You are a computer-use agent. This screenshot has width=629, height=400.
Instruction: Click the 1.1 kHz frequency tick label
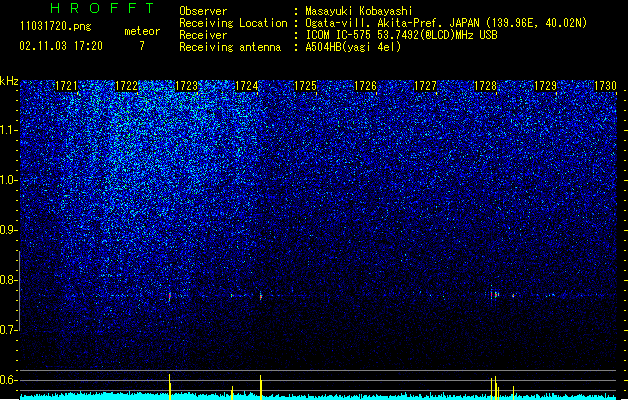tap(9, 130)
